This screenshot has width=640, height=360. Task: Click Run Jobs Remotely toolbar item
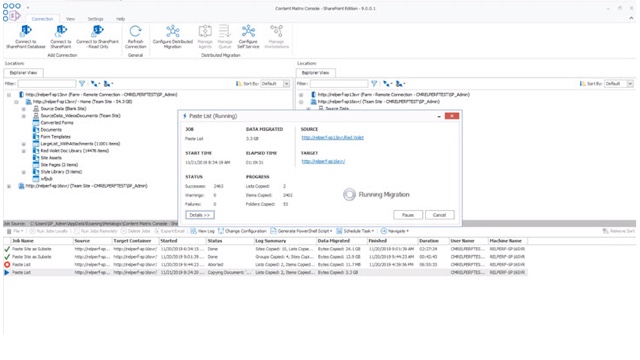coord(96,231)
